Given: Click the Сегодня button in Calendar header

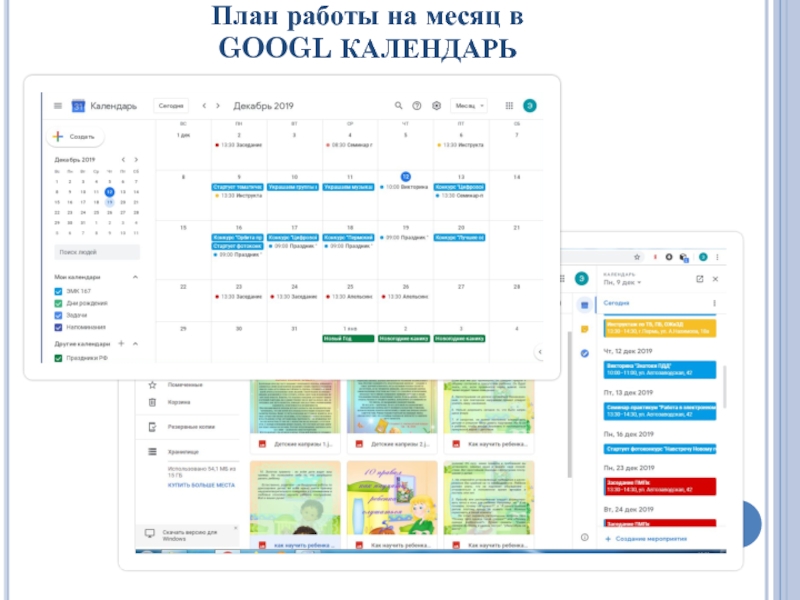Looking at the screenshot, I should pos(170,105).
